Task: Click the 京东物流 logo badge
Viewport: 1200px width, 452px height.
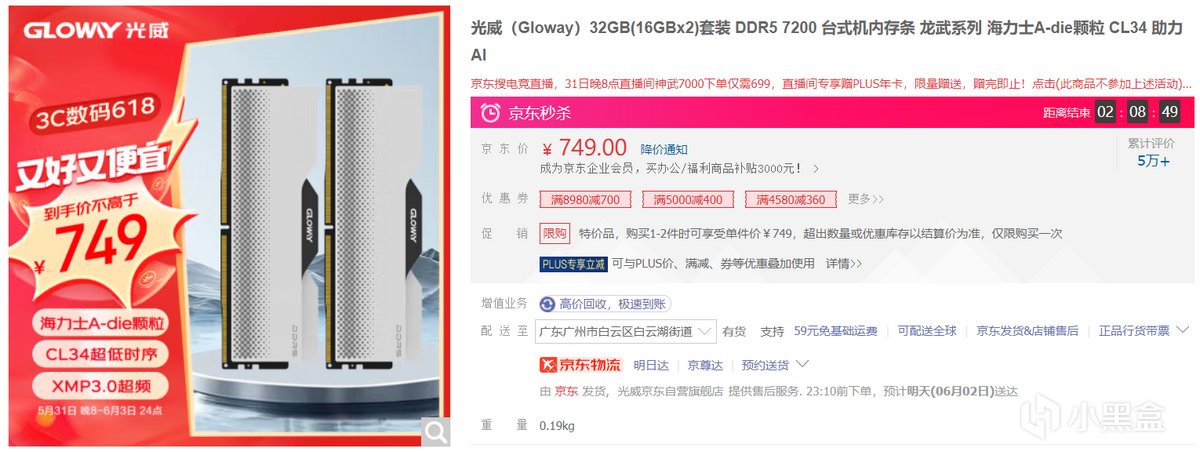Action: (580, 364)
